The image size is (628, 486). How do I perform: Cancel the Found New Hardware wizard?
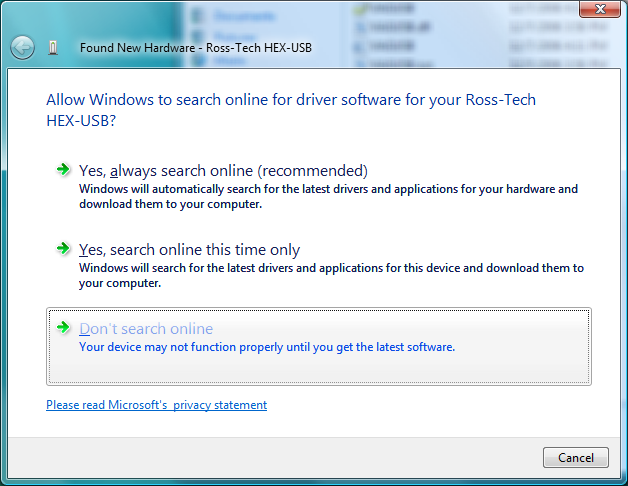pyautogui.click(x=576, y=458)
